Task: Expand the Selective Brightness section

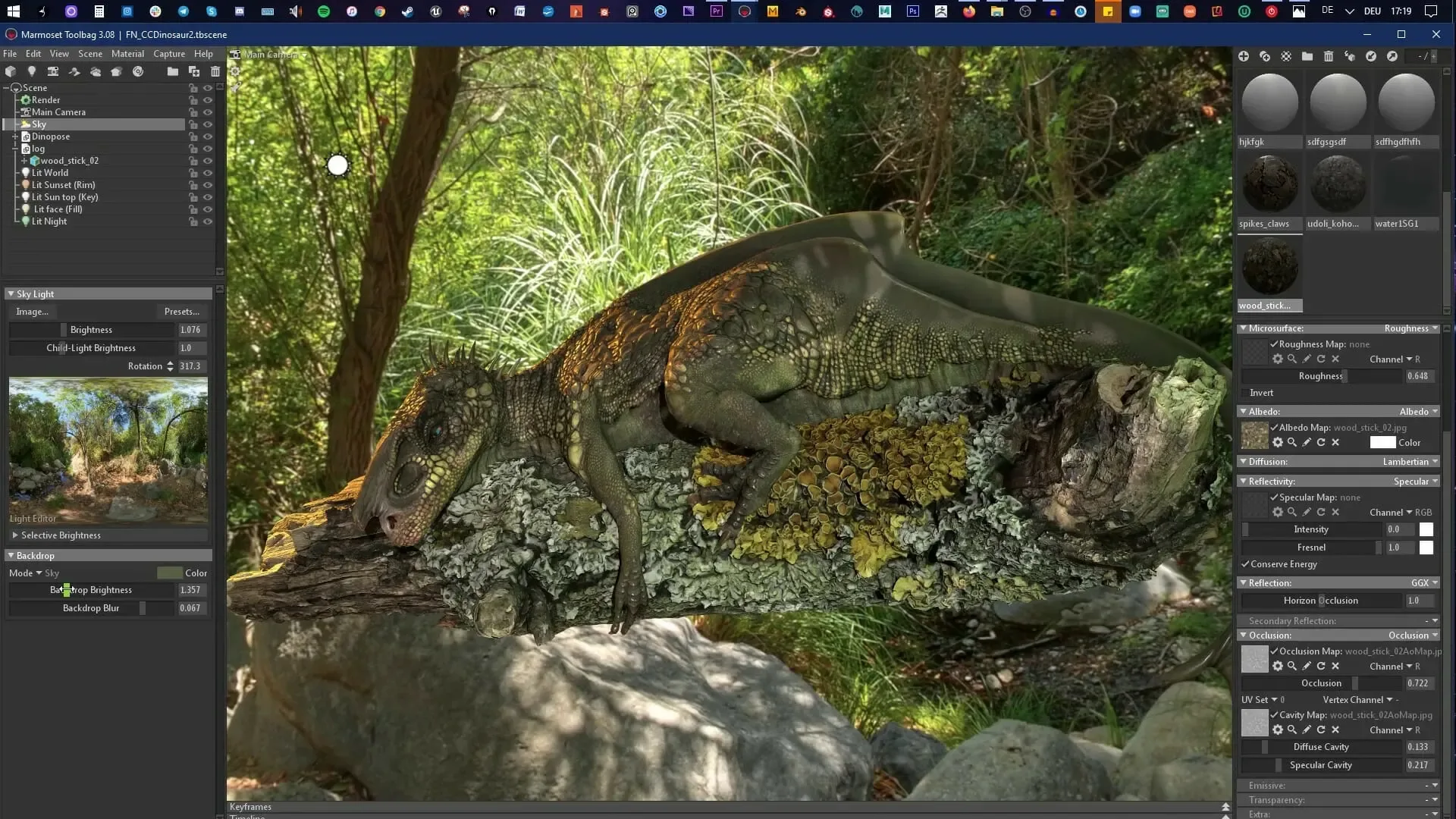Action: tap(15, 535)
